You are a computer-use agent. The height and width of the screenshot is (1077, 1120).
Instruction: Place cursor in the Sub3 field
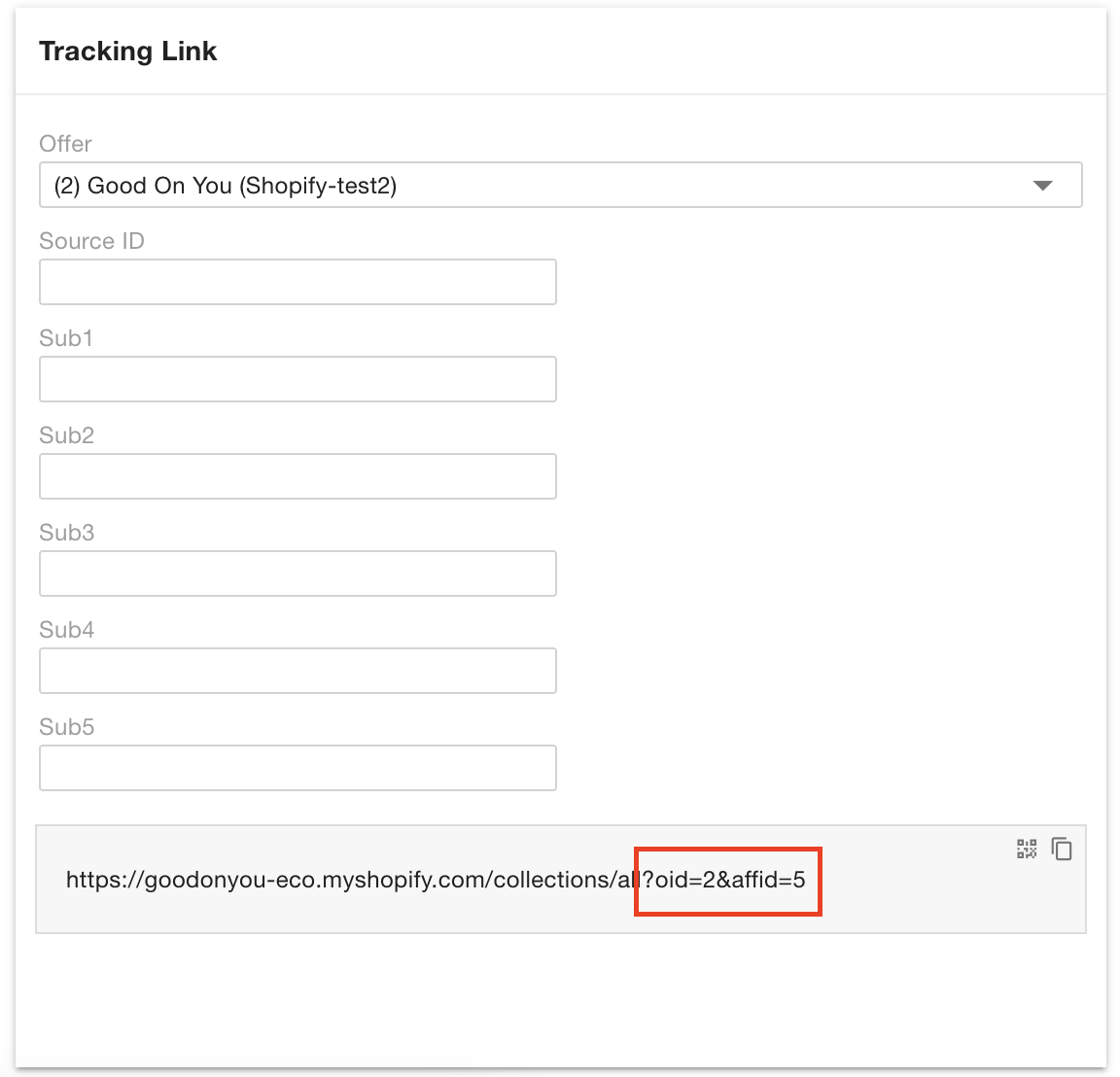coord(297,573)
